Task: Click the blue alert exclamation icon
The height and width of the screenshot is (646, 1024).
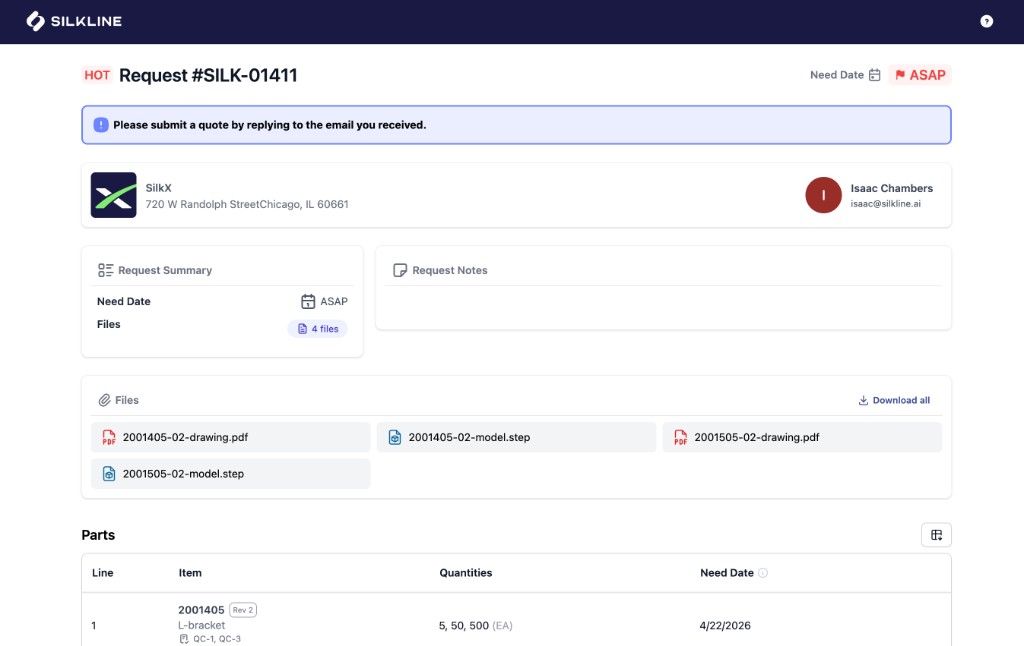Action: click(101, 125)
